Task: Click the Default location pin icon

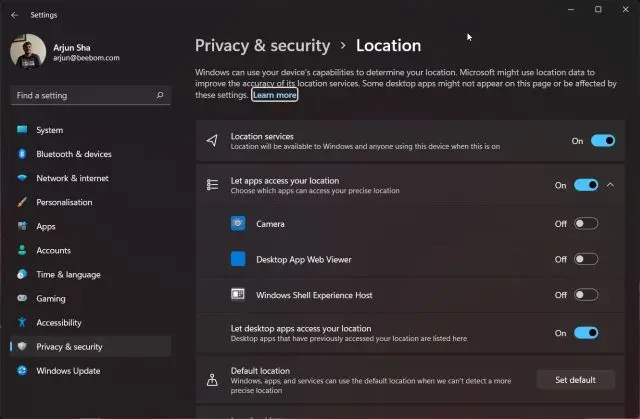Action: pyautogui.click(x=212, y=380)
